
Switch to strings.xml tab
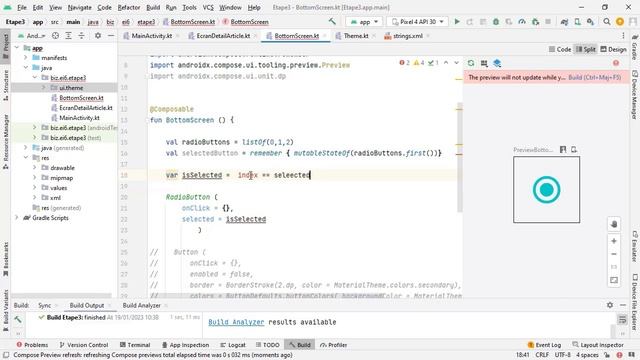click(407, 36)
